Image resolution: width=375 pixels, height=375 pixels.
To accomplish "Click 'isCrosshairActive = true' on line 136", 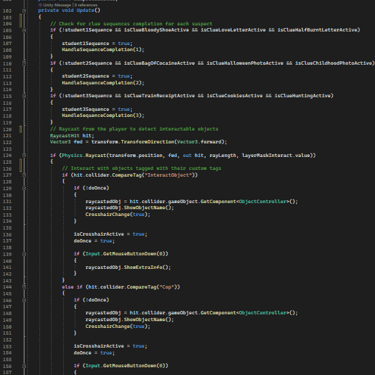I will pyautogui.click(x=109, y=234).
